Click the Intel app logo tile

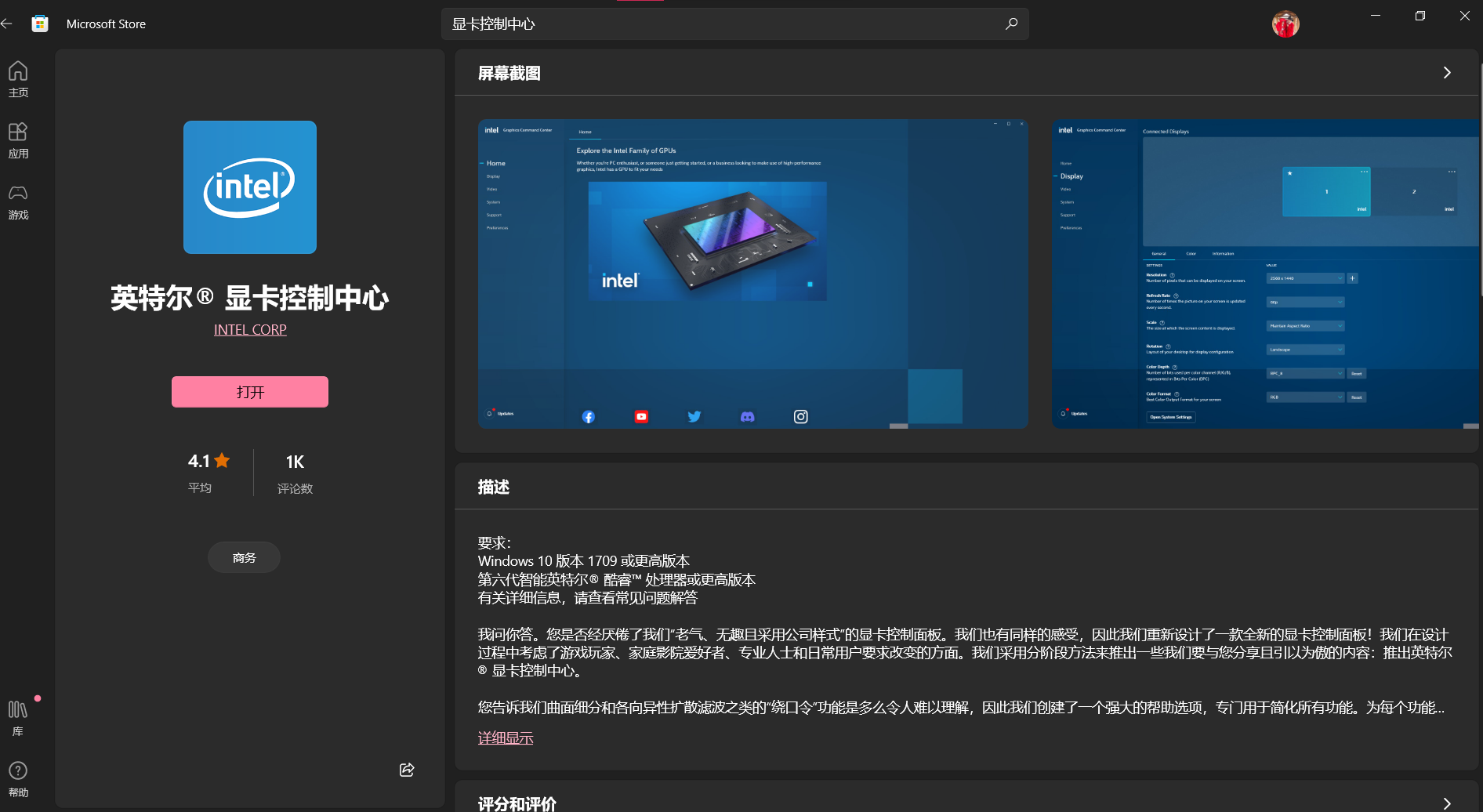pyautogui.click(x=250, y=187)
